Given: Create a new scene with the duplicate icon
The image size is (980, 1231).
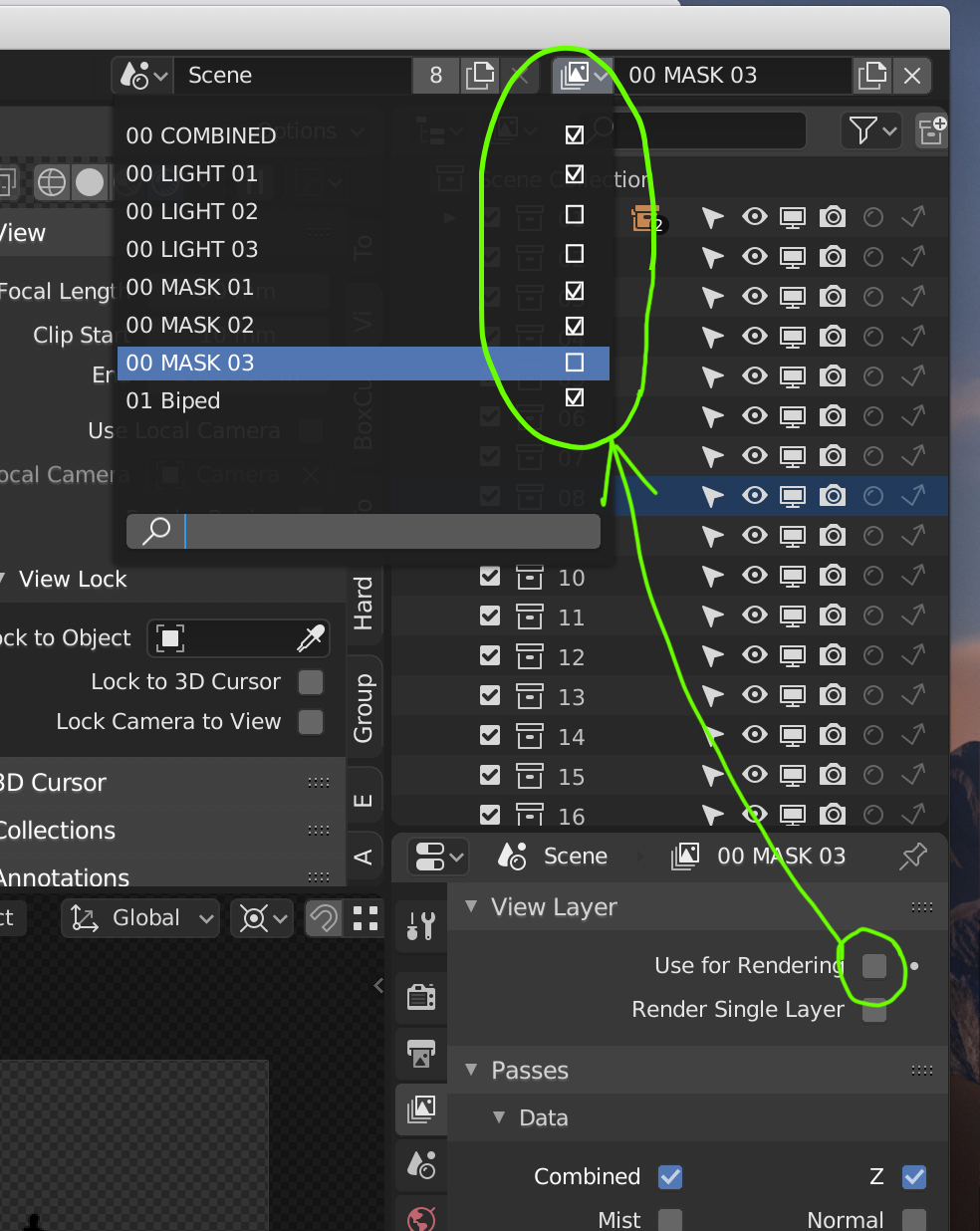Looking at the screenshot, I should point(480,75).
